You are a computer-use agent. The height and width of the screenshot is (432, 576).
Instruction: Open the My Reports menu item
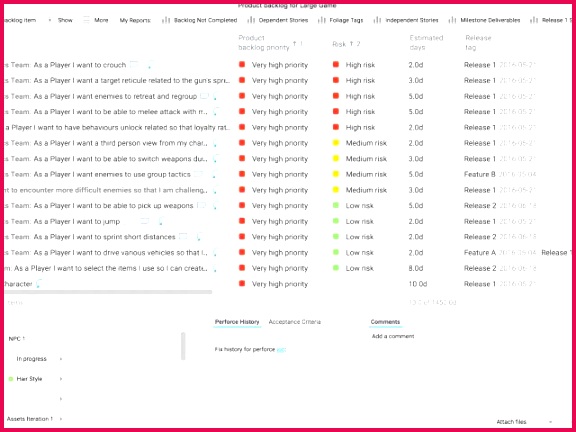[x=135, y=20]
